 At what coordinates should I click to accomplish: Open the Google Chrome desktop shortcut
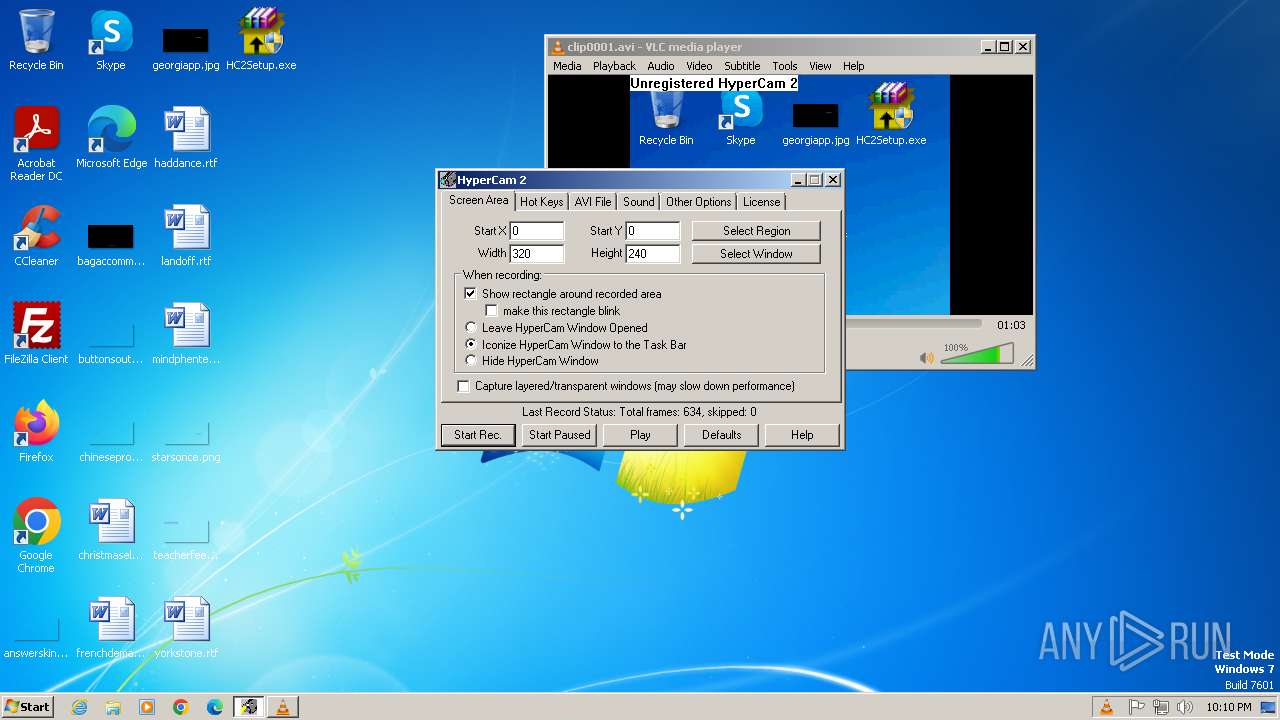click(36, 536)
